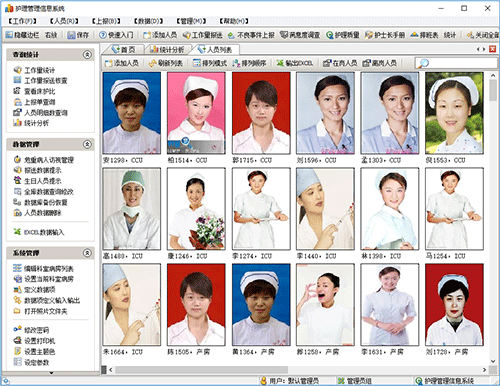This screenshot has width=500, height=386.
Task: Select the 安1293 CCU nurse photo
Action: (x=132, y=113)
